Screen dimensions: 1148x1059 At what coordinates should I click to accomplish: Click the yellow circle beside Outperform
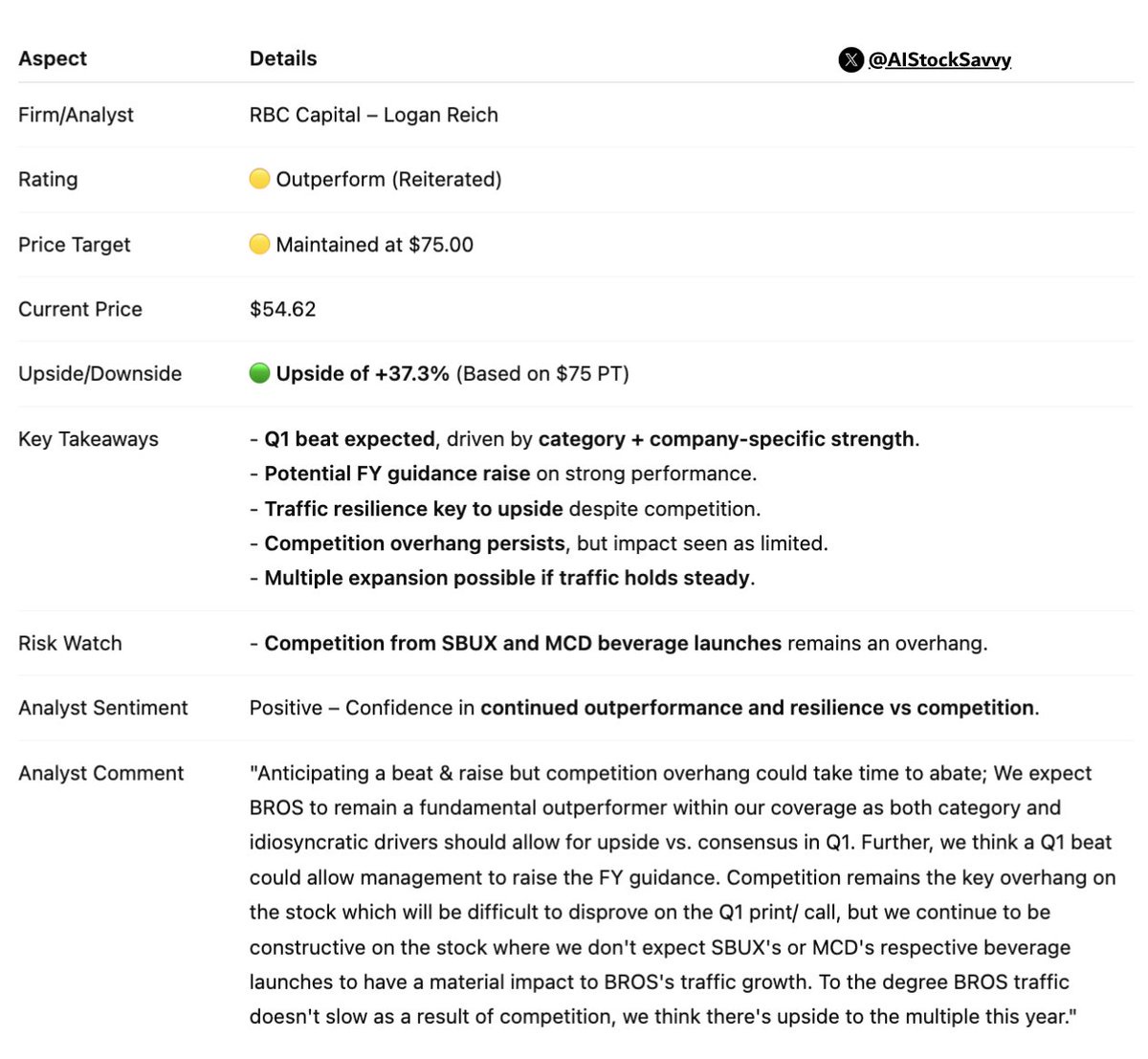(x=259, y=179)
